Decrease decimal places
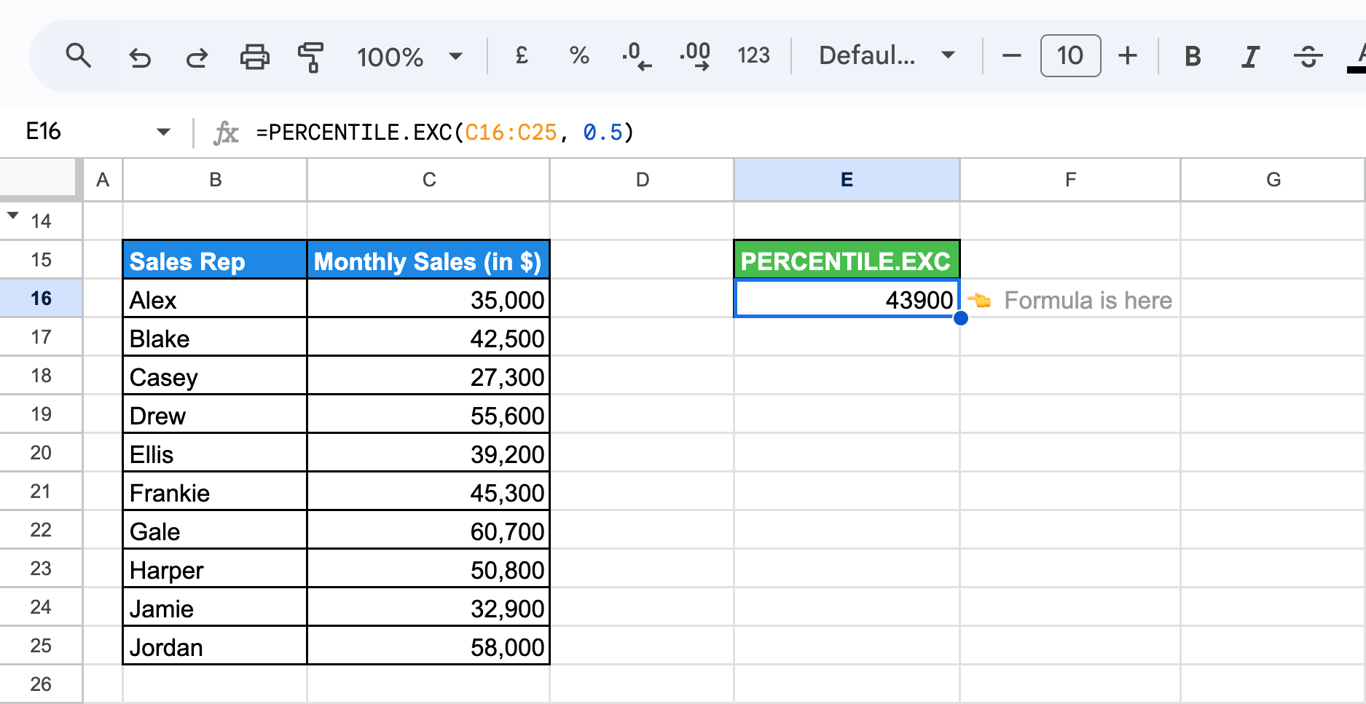The width and height of the screenshot is (1366, 704). tap(636, 56)
